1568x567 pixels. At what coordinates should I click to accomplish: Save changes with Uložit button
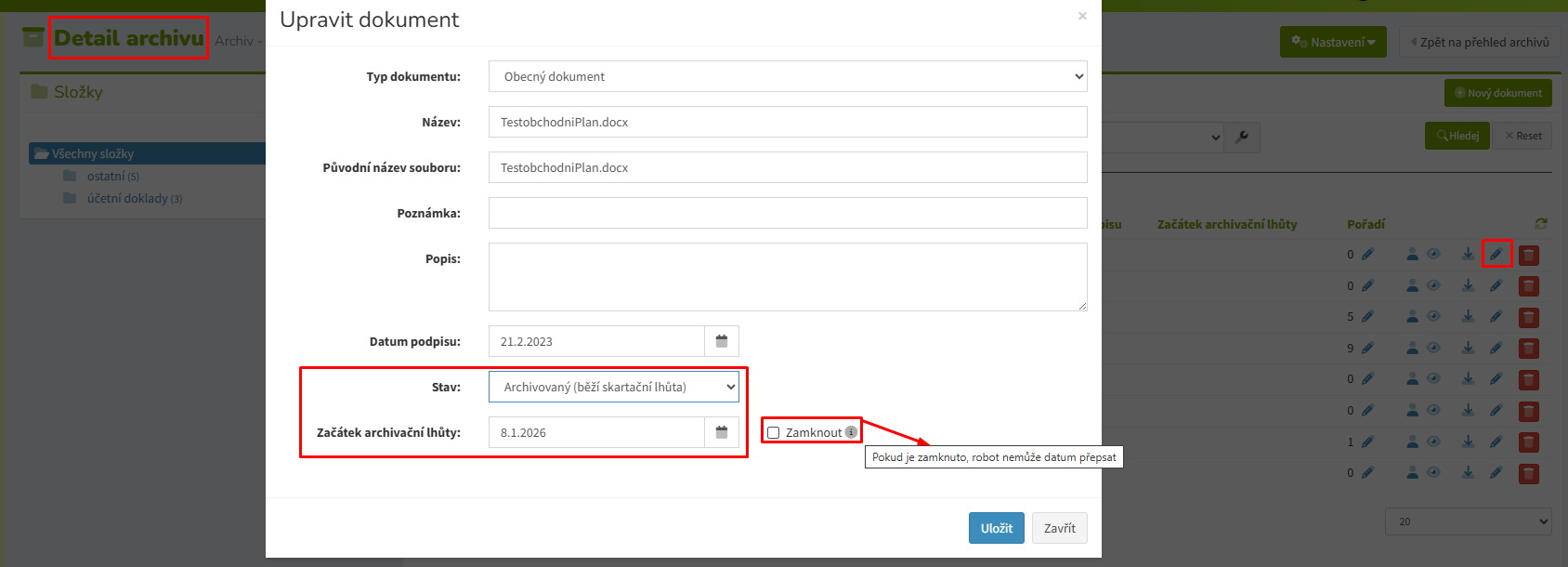(996, 528)
